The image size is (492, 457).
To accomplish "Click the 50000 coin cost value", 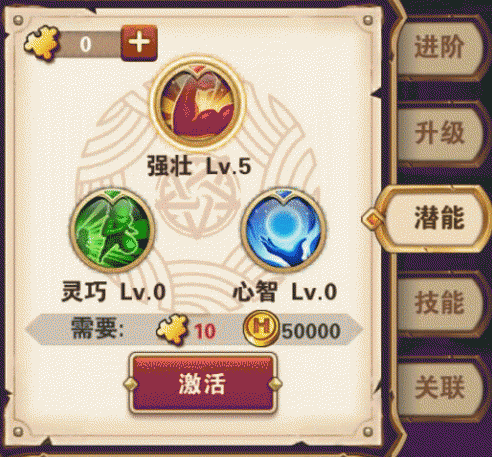I will pos(311,331).
